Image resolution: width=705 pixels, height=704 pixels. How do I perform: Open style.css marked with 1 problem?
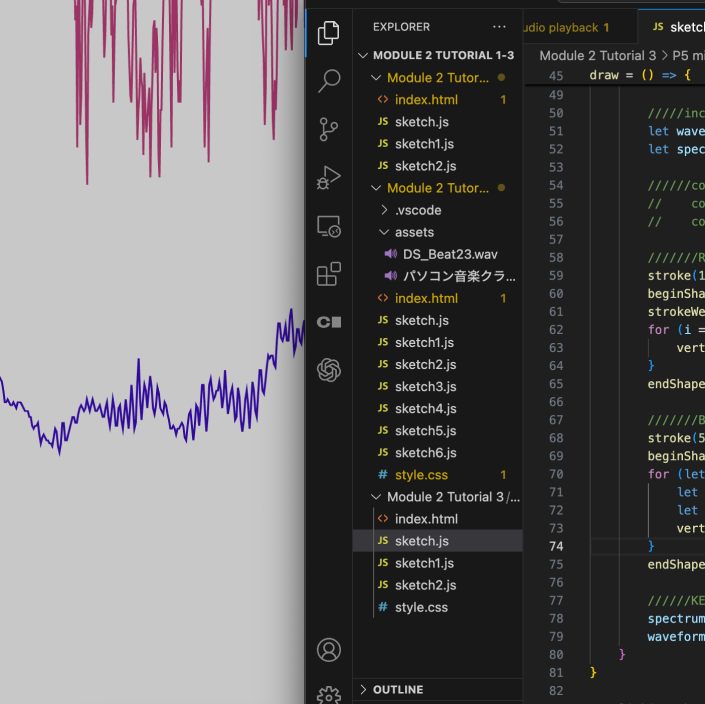coord(437,475)
